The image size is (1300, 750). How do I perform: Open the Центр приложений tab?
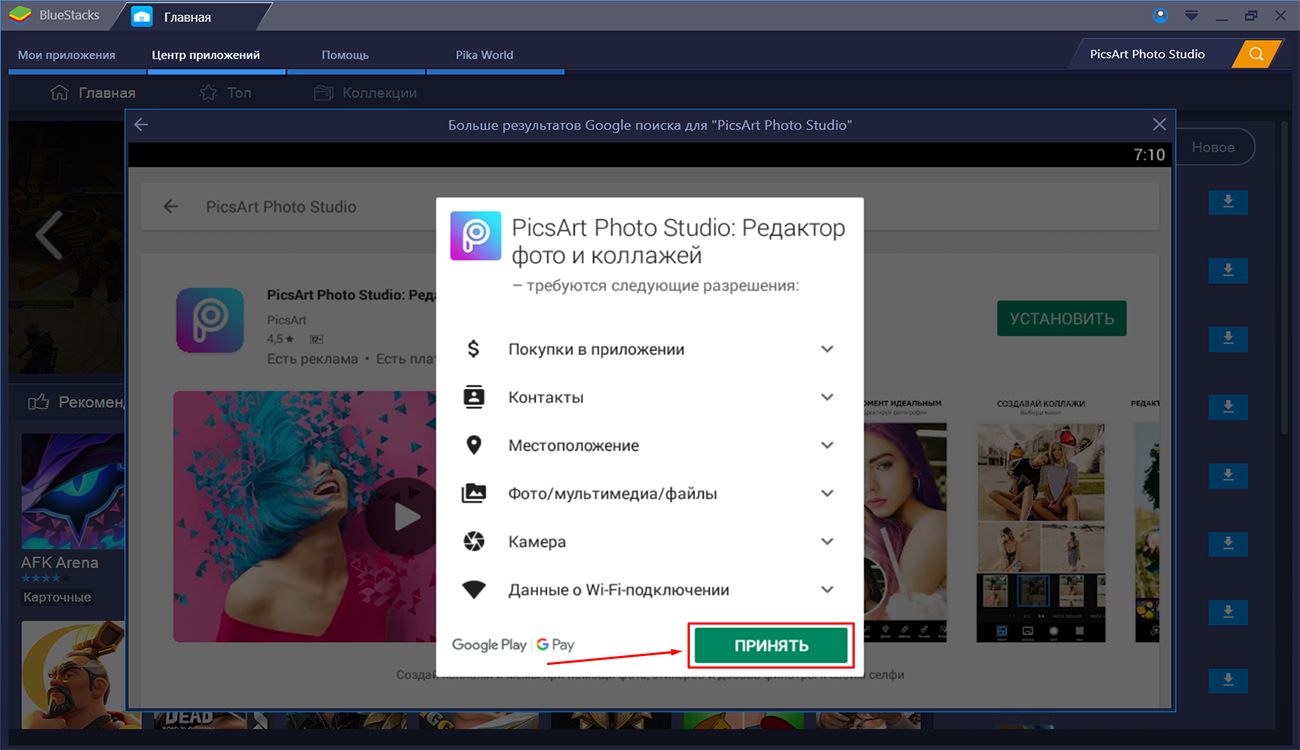click(x=206, y=55)
